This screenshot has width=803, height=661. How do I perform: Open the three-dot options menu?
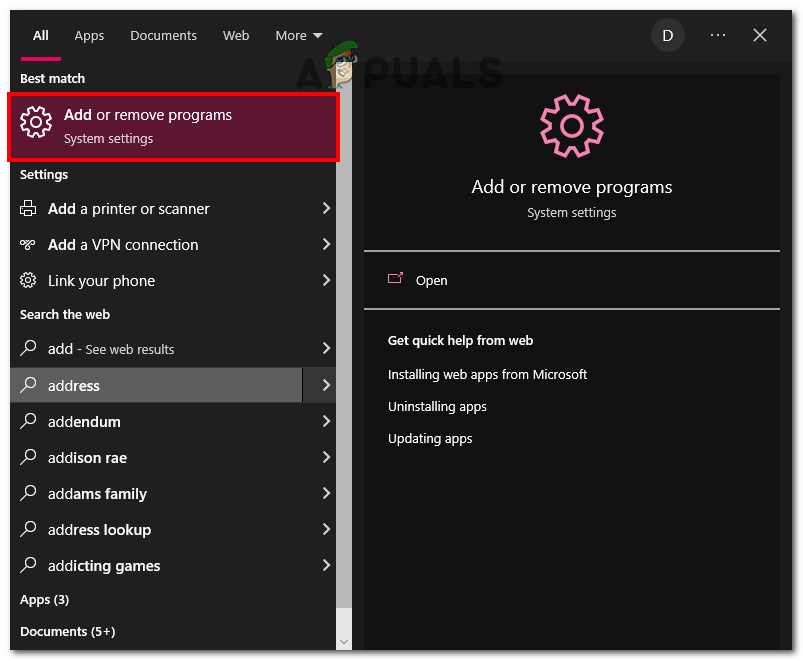pyautogui.click(x=717, y=35)
